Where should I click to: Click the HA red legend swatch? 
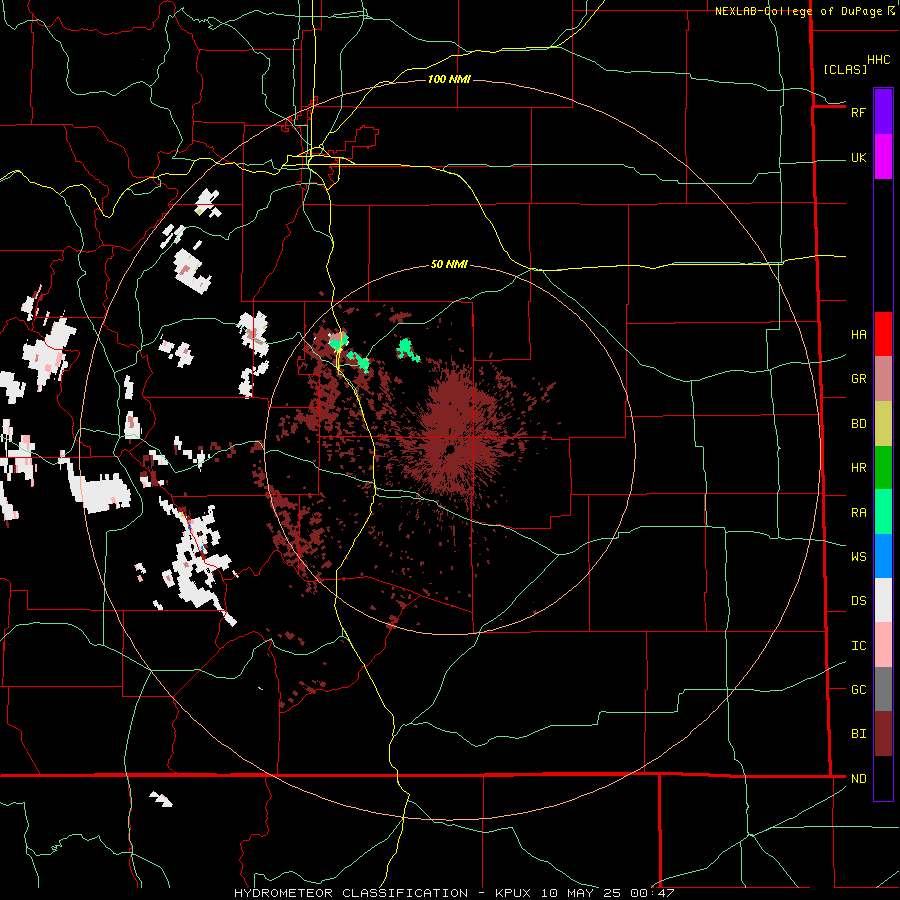[883, 334]
